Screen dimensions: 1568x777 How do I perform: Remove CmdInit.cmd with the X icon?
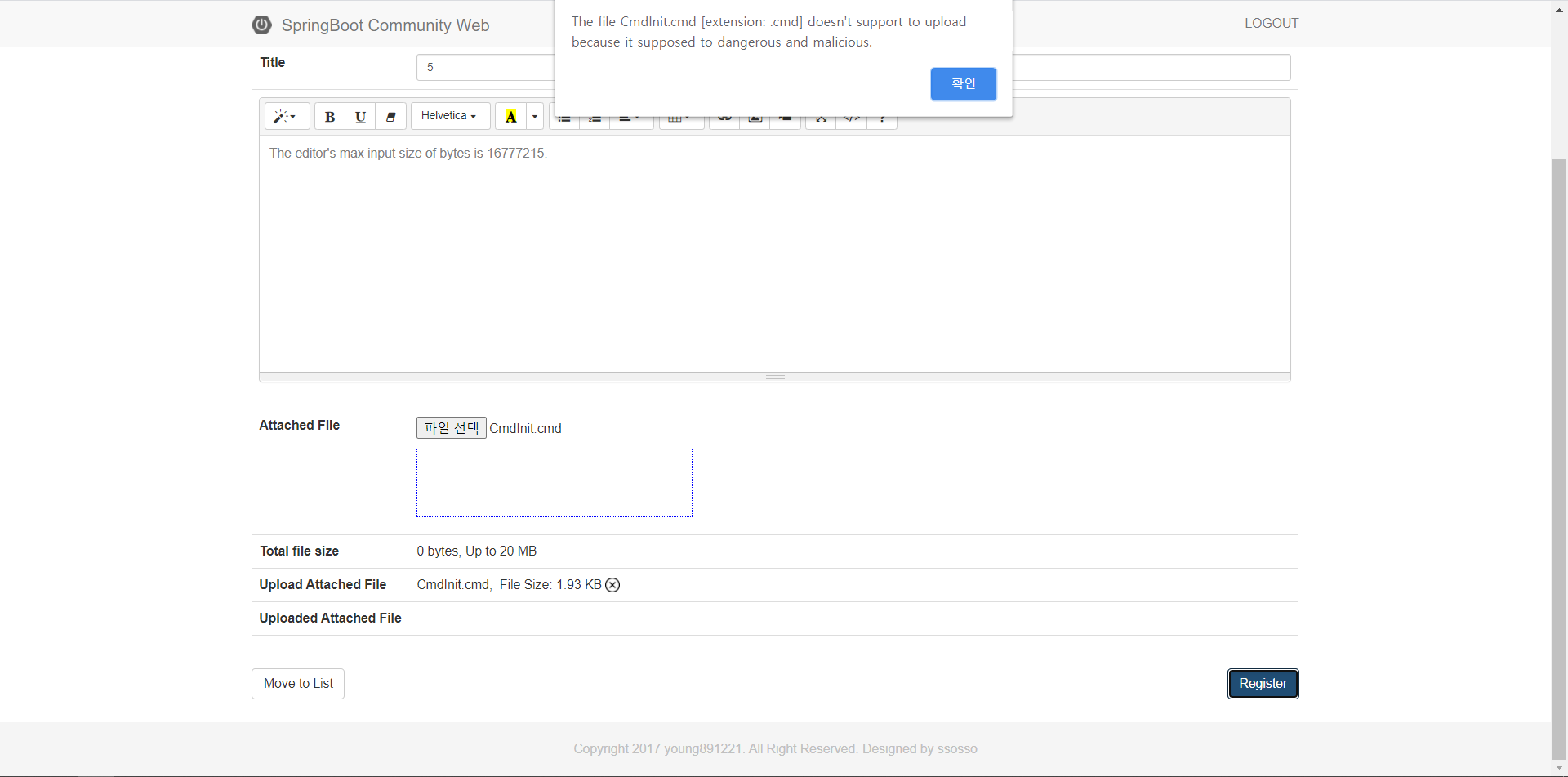[x=612, y=585]
